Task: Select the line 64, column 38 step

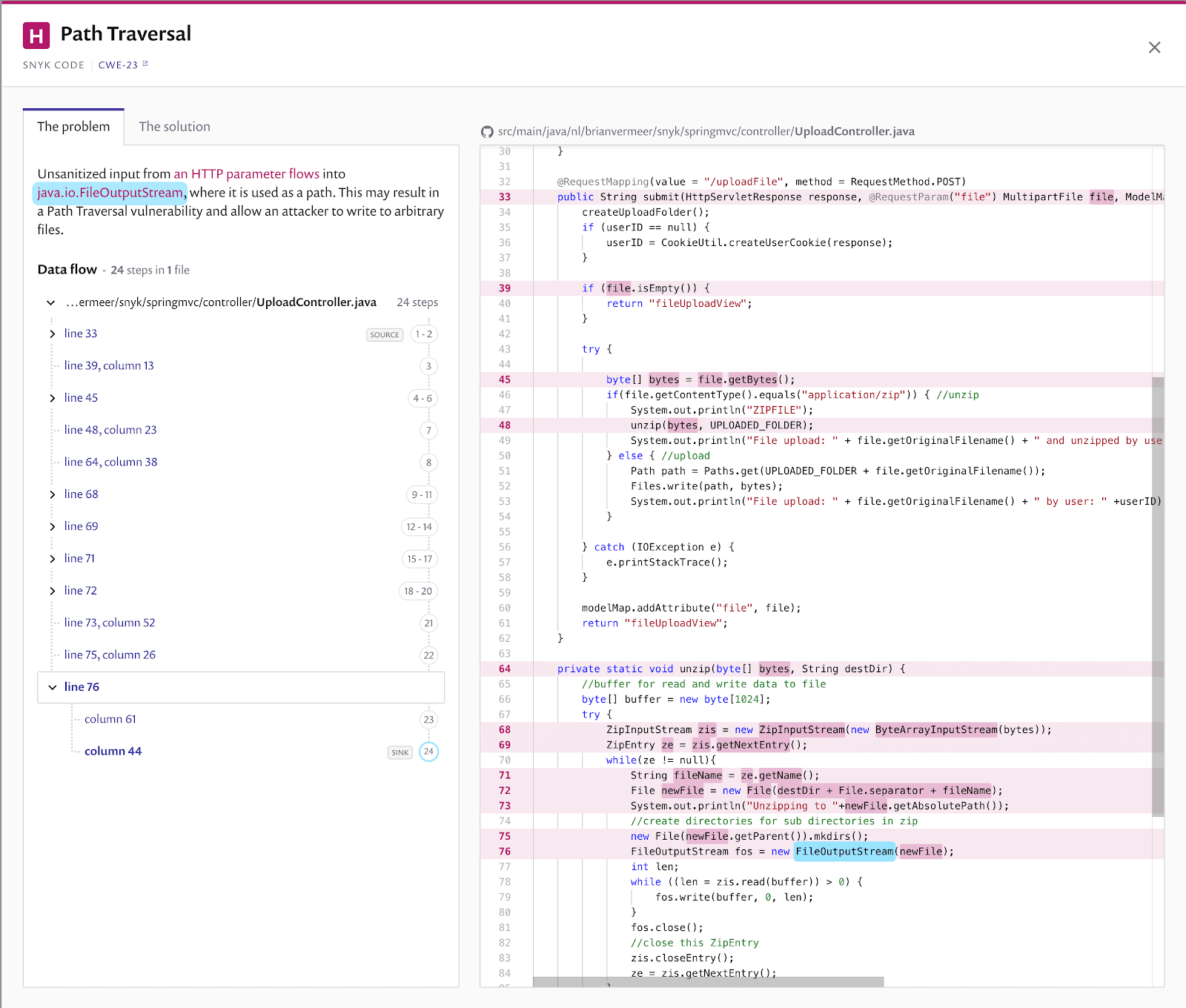Action: (110, 462)
